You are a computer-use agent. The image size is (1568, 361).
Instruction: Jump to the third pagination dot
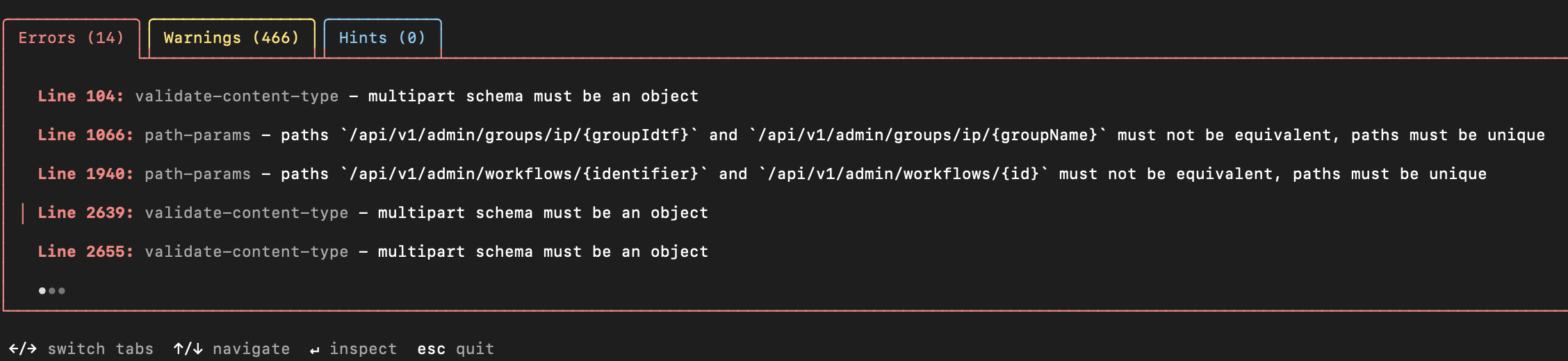pyautogui.click(x=62, y=291)
